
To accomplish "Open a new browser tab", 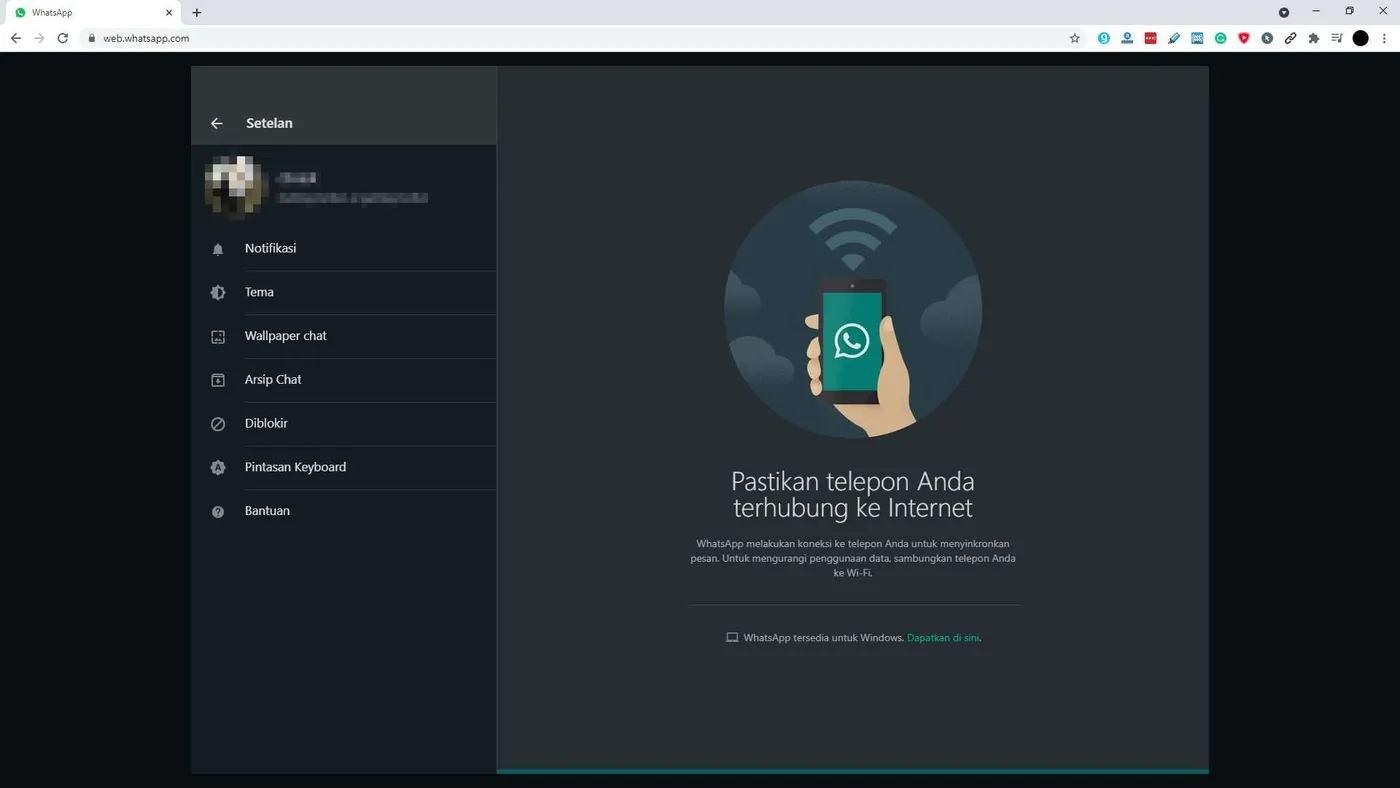I will pos(197,13).
